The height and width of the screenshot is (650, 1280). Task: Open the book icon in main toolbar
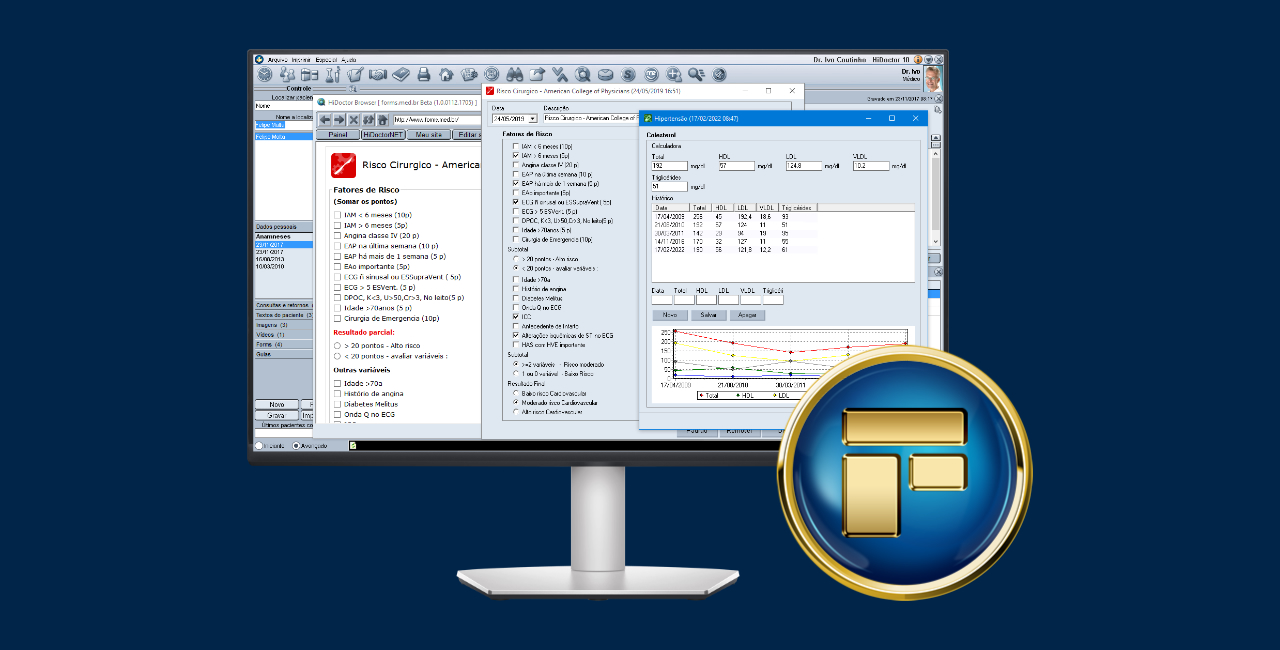[x=400, y=74]
